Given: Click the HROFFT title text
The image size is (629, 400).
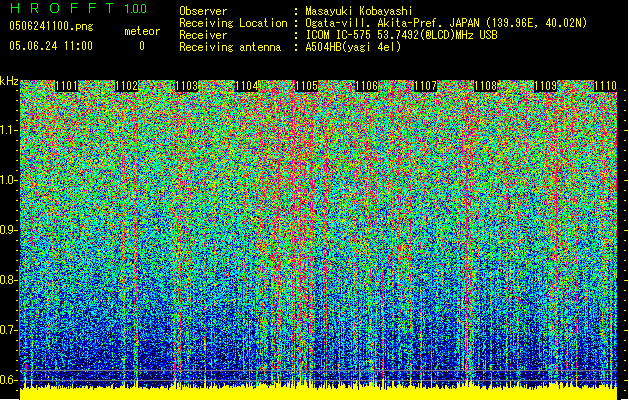Looking at the screenshot, I should 62,8.
